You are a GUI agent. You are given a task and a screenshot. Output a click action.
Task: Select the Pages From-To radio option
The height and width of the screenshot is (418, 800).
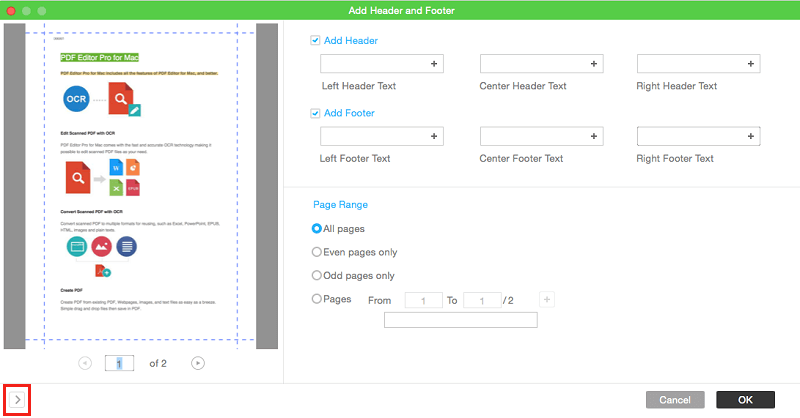(x=316, y=299)
